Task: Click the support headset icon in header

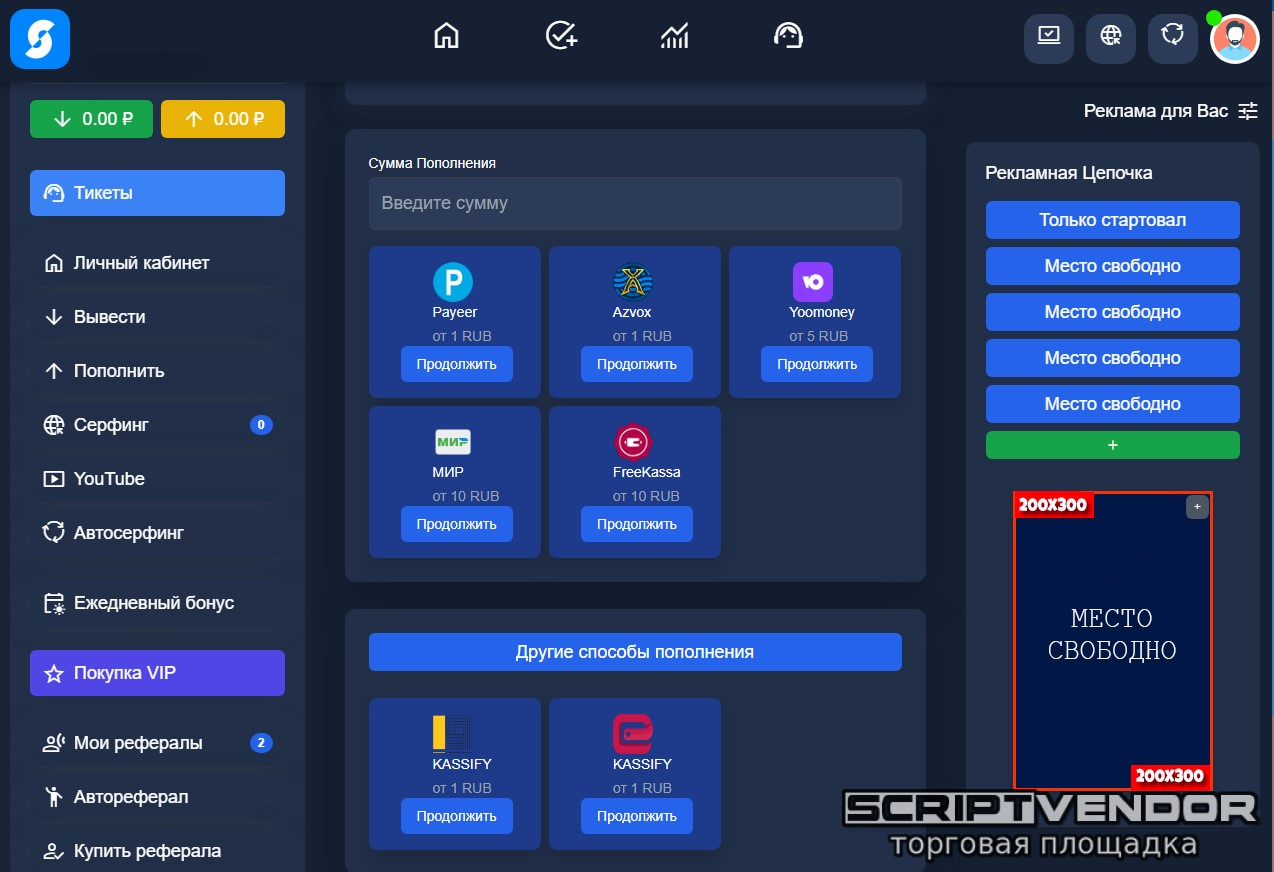Action: click(789, 36)
